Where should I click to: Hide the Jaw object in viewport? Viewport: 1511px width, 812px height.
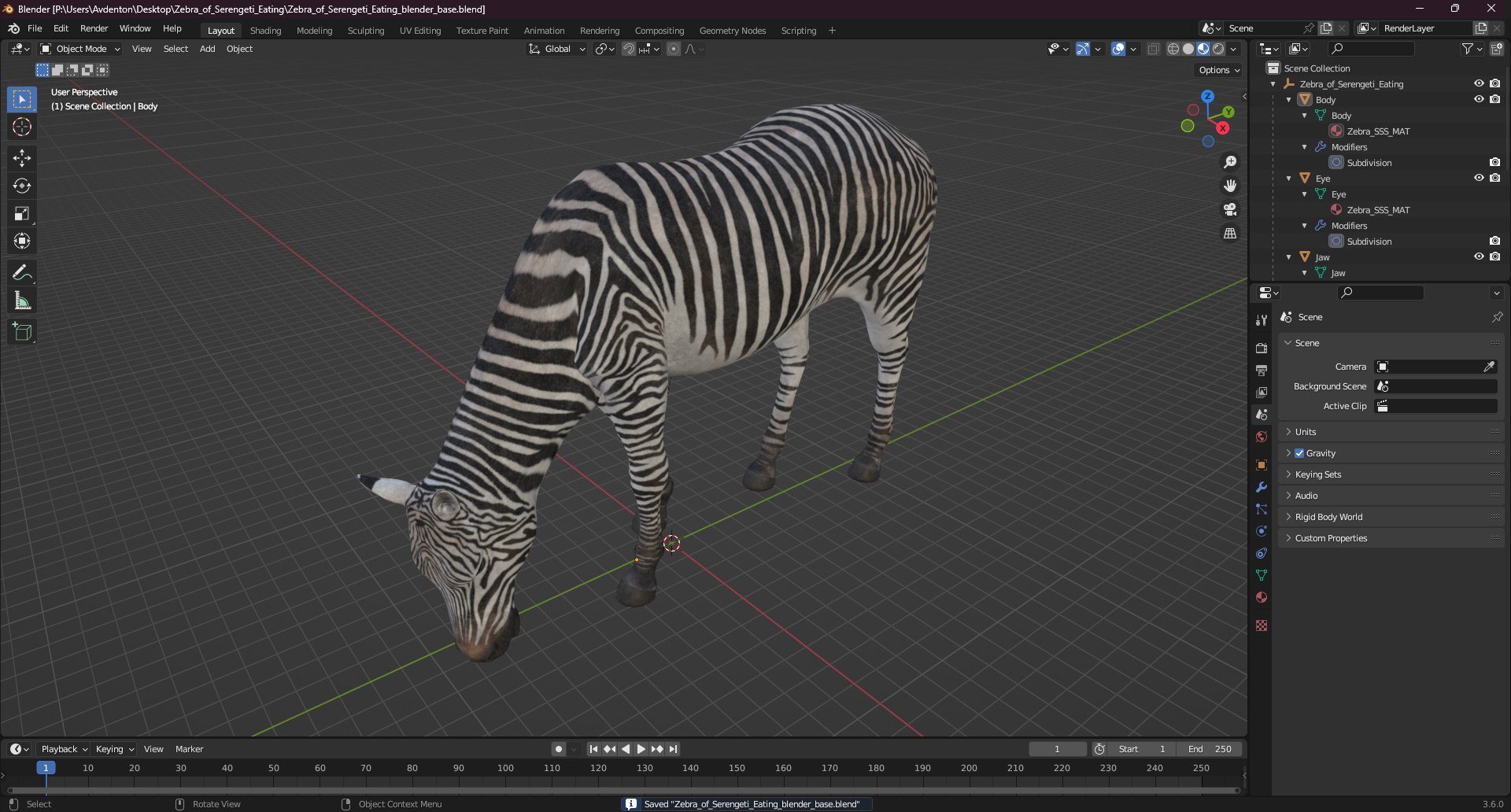pyautogui.click(x=1479, y=257)
